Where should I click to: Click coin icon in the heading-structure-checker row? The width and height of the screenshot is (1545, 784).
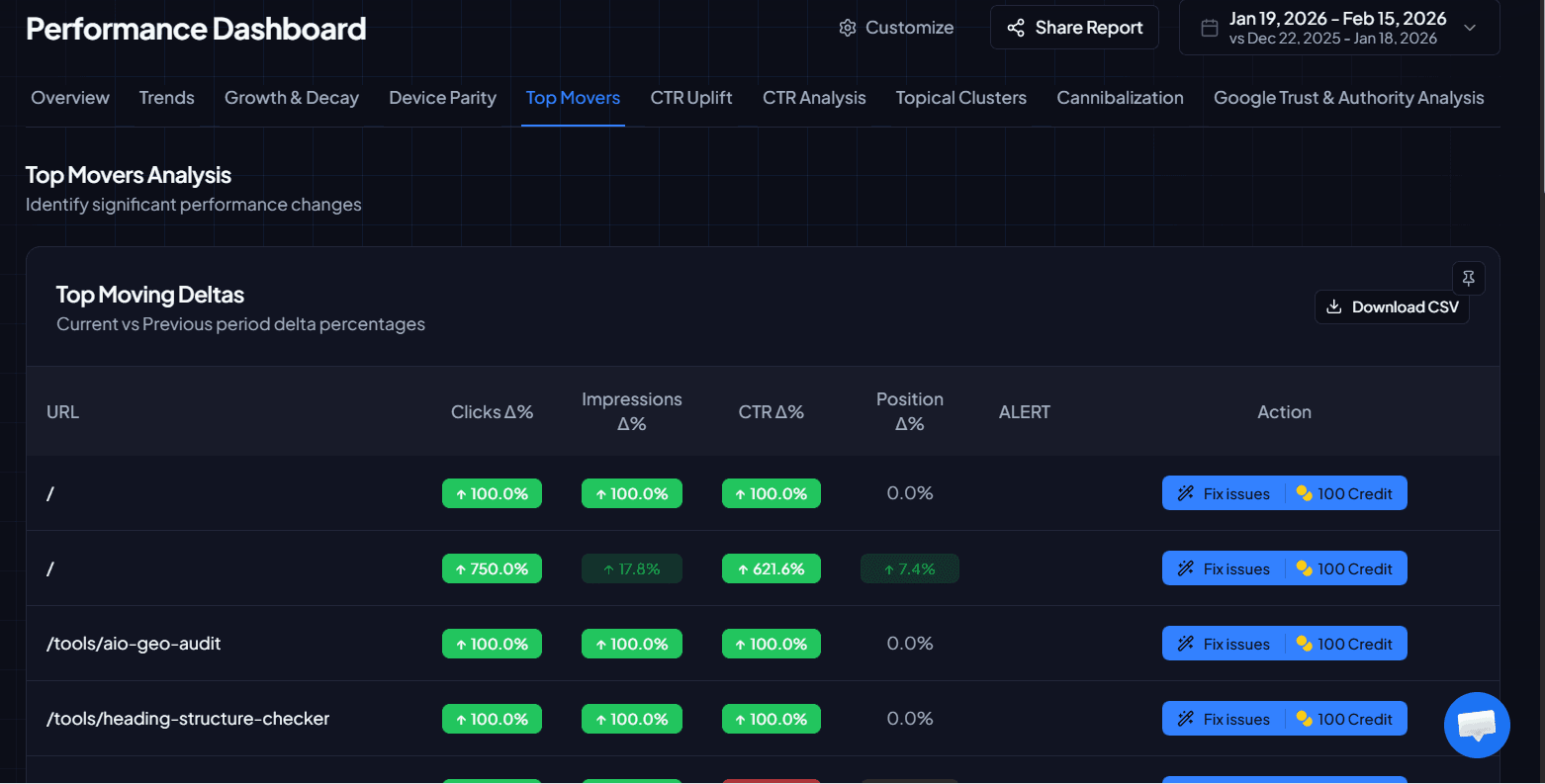1304,719
